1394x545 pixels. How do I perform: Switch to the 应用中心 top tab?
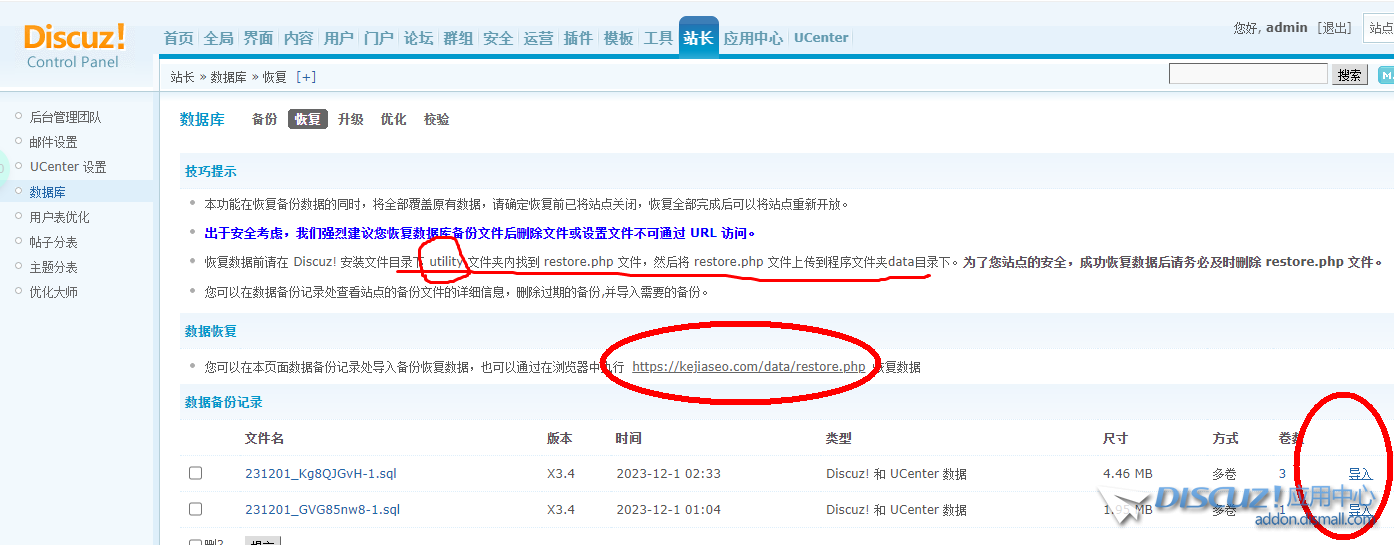tap(753, 38)
